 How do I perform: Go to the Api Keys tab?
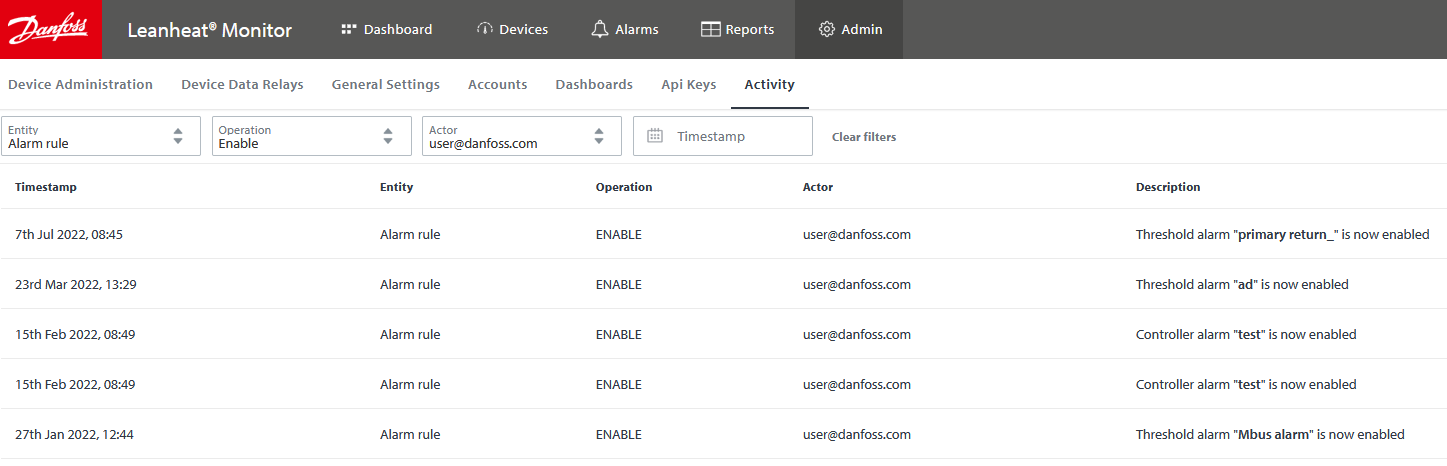point(688,84)
